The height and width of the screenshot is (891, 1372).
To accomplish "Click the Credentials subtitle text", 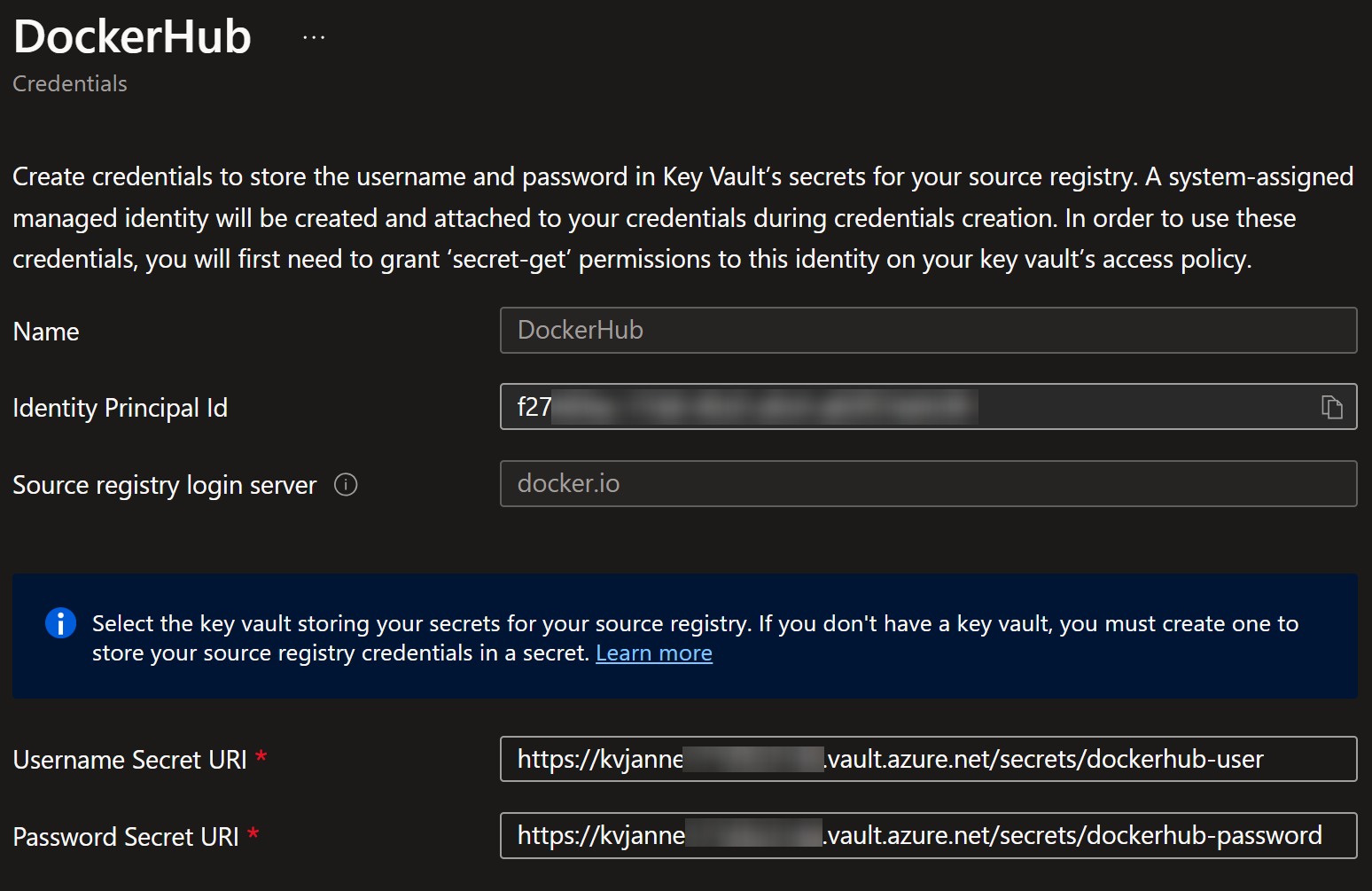I will click(x=70, y=84).
